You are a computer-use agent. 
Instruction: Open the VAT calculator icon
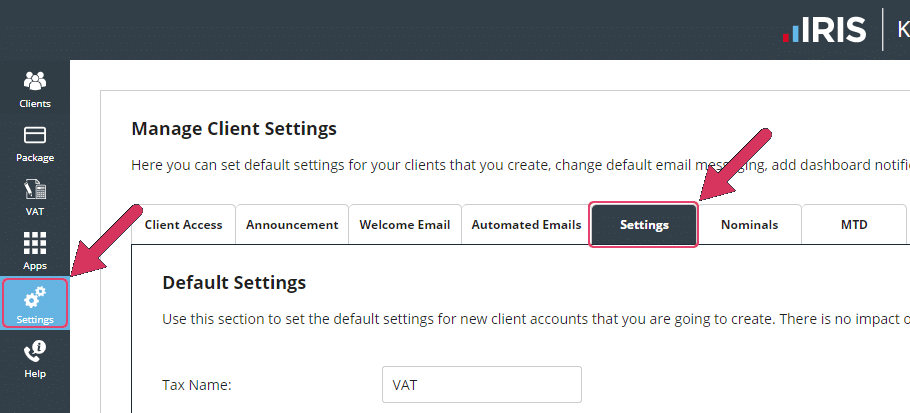35,189
